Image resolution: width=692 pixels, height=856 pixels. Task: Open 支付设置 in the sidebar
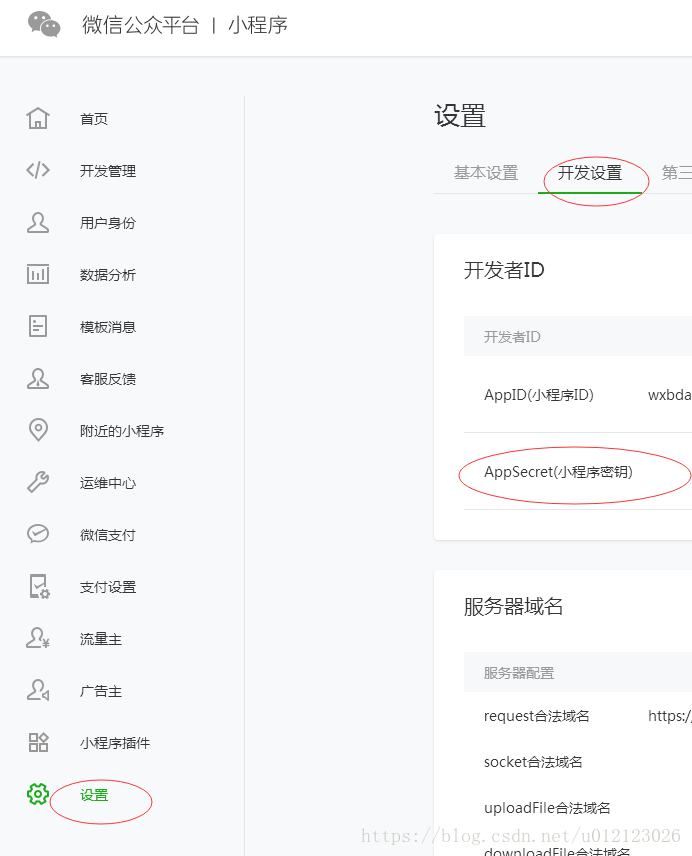108,587
